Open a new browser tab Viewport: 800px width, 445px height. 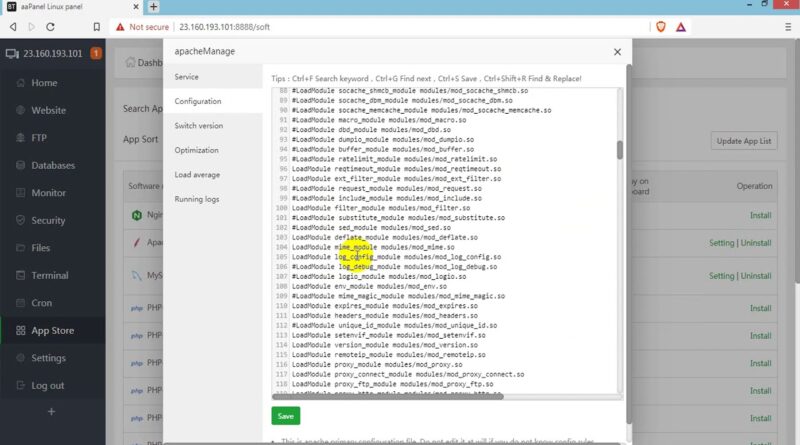pos(153,7)
